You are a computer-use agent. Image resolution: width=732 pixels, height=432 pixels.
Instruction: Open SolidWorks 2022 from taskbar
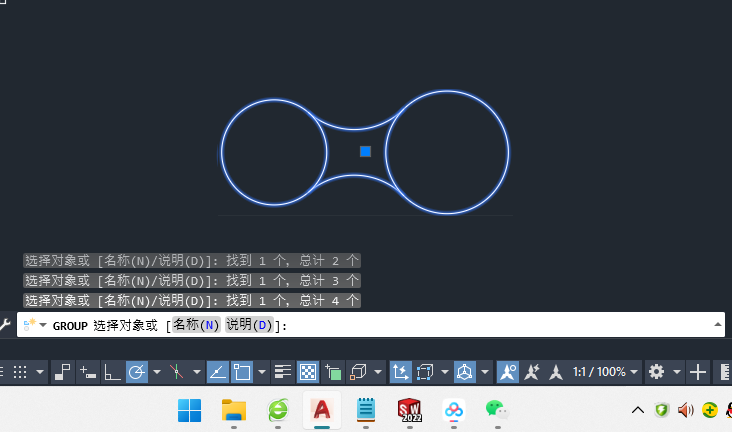point(409,409)
